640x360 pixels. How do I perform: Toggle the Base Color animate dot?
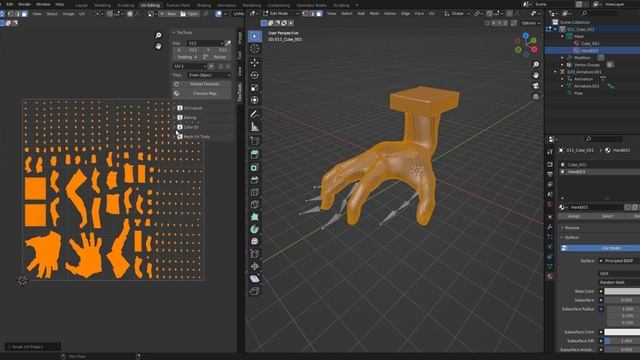coord(601,291)
